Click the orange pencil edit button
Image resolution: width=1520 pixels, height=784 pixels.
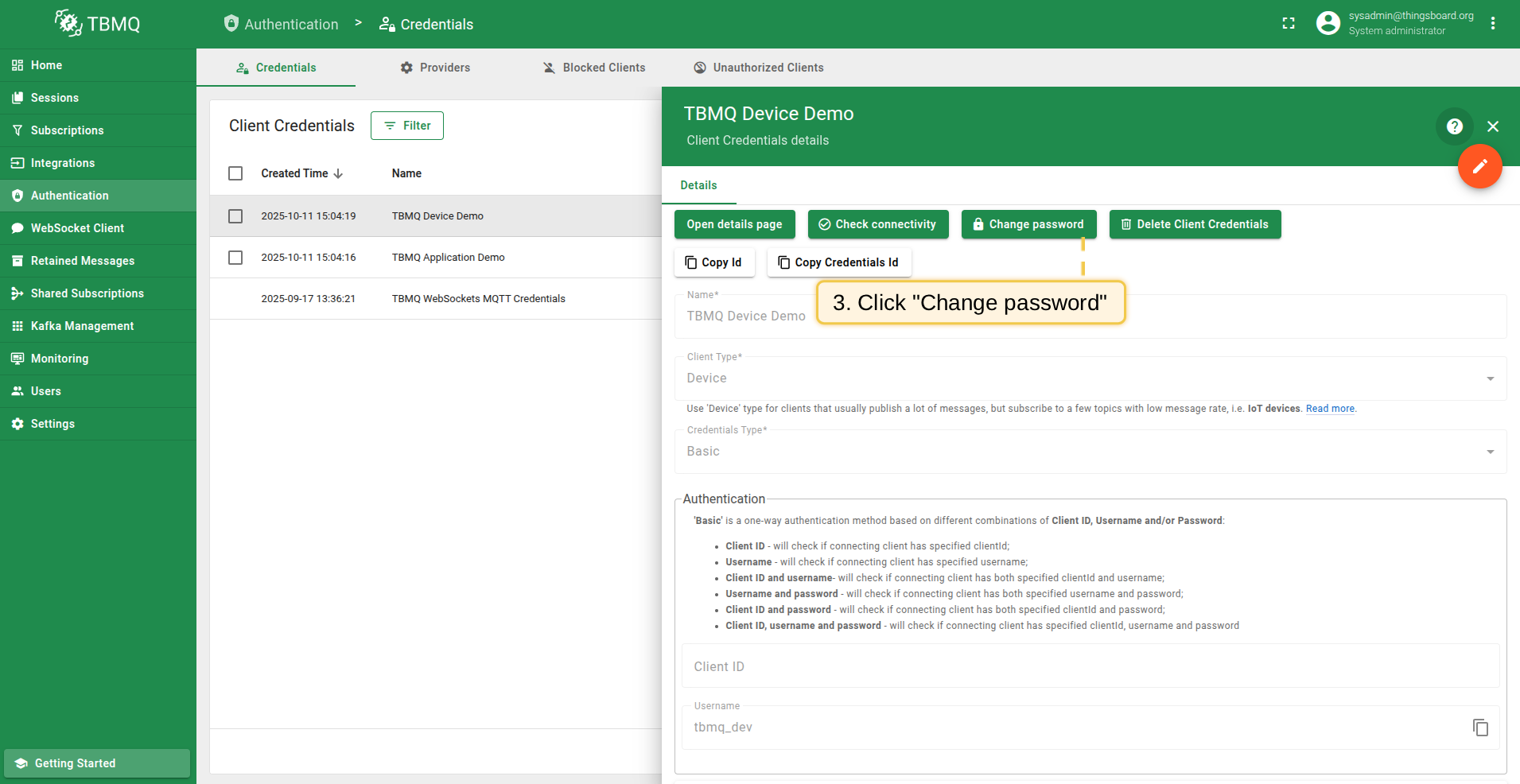point(1479,166)
